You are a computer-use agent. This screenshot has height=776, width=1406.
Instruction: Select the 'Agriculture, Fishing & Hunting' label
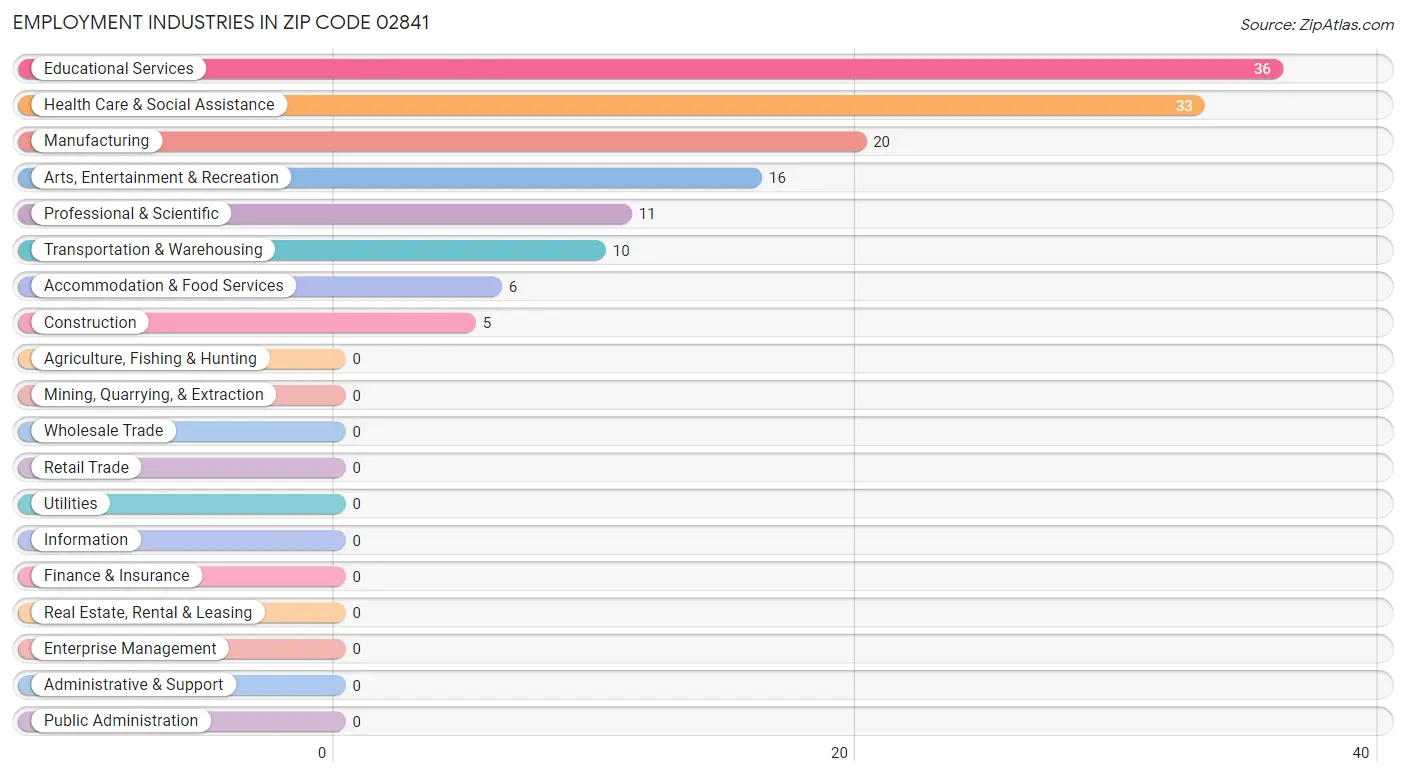(x=150, y=359)
